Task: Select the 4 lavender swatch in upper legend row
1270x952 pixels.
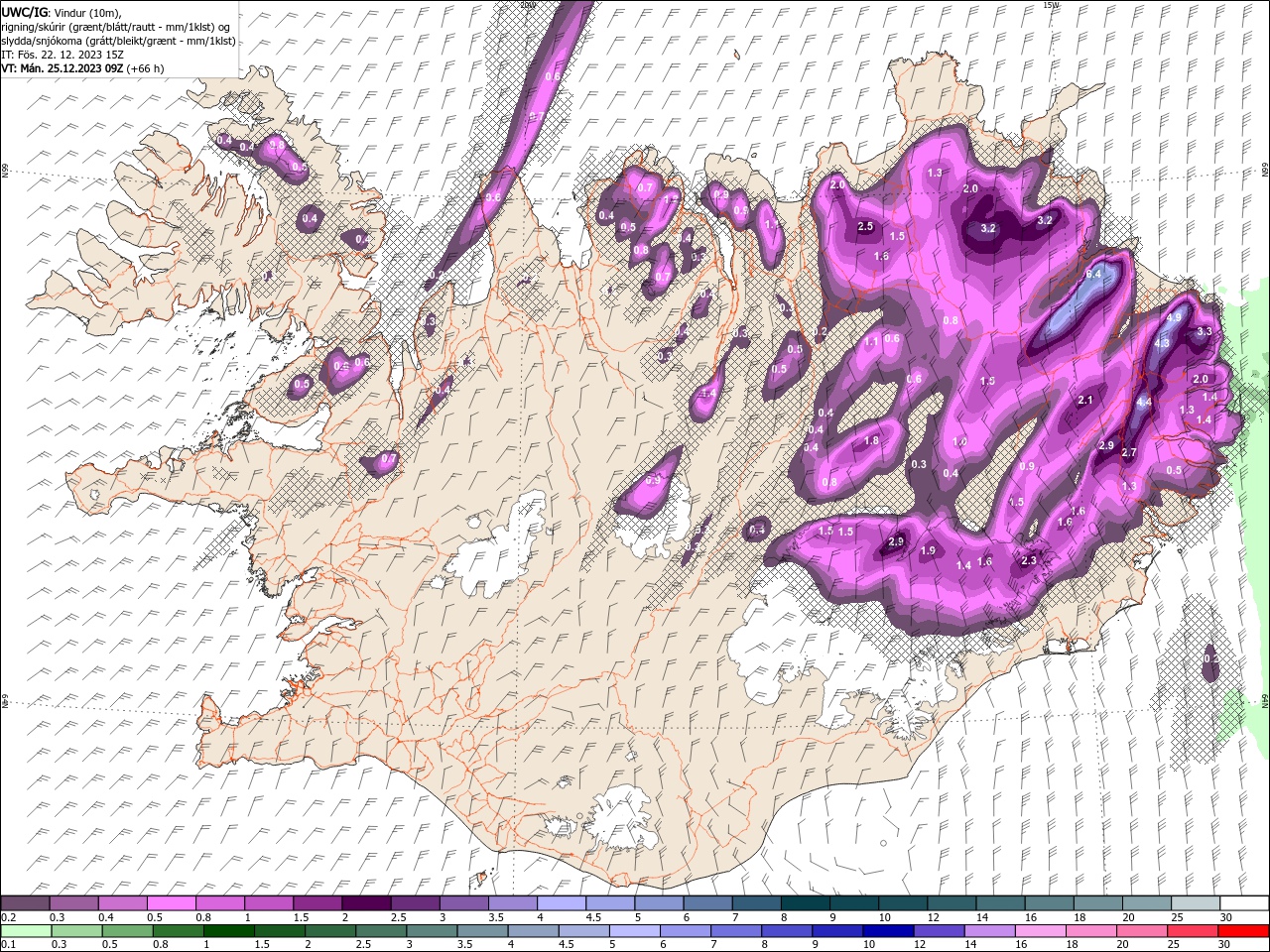Action: coord(562,903)
